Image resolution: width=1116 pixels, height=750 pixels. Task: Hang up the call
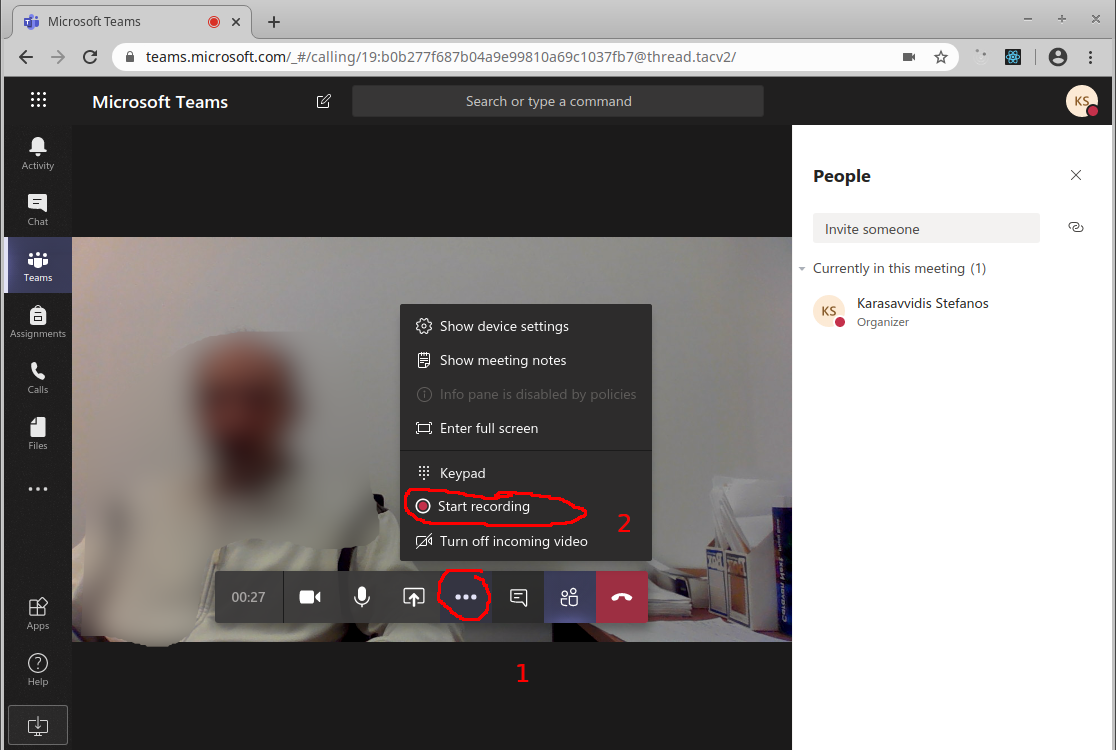pos(622,597)
